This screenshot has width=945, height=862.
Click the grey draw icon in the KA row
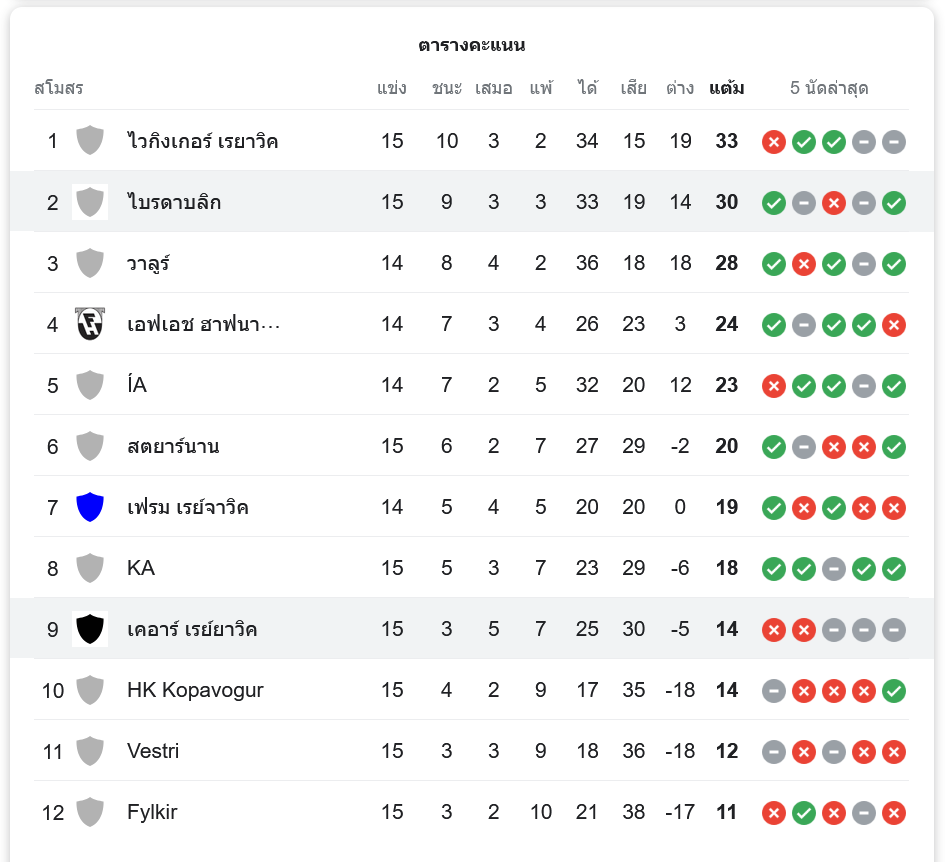click(x=833, y=569)
